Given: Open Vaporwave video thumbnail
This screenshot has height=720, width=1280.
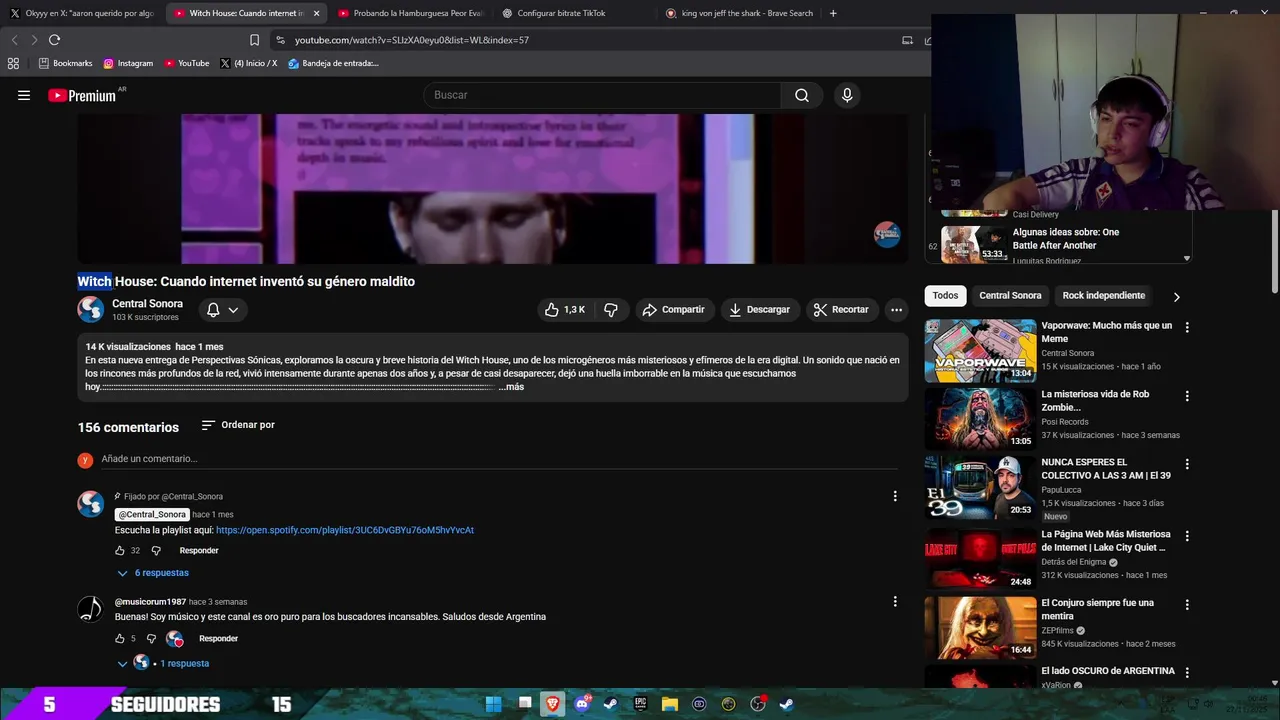Looking at the screenshot, I should (981, 350).
